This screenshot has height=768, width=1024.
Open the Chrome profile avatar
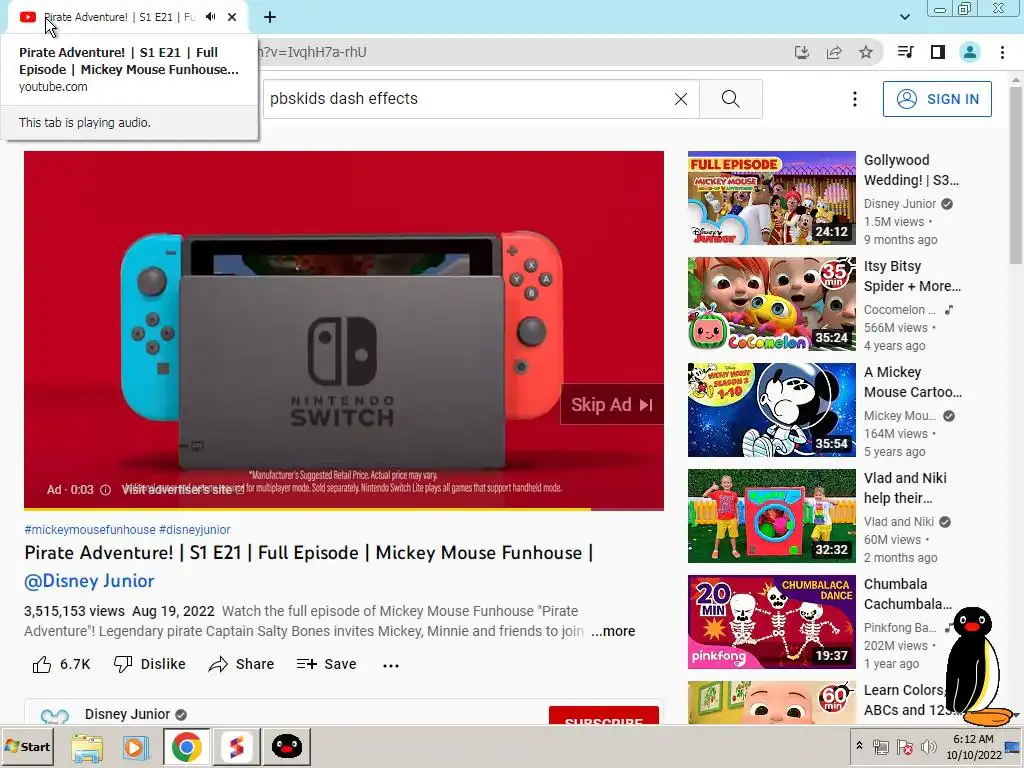[x=970, y=52]
